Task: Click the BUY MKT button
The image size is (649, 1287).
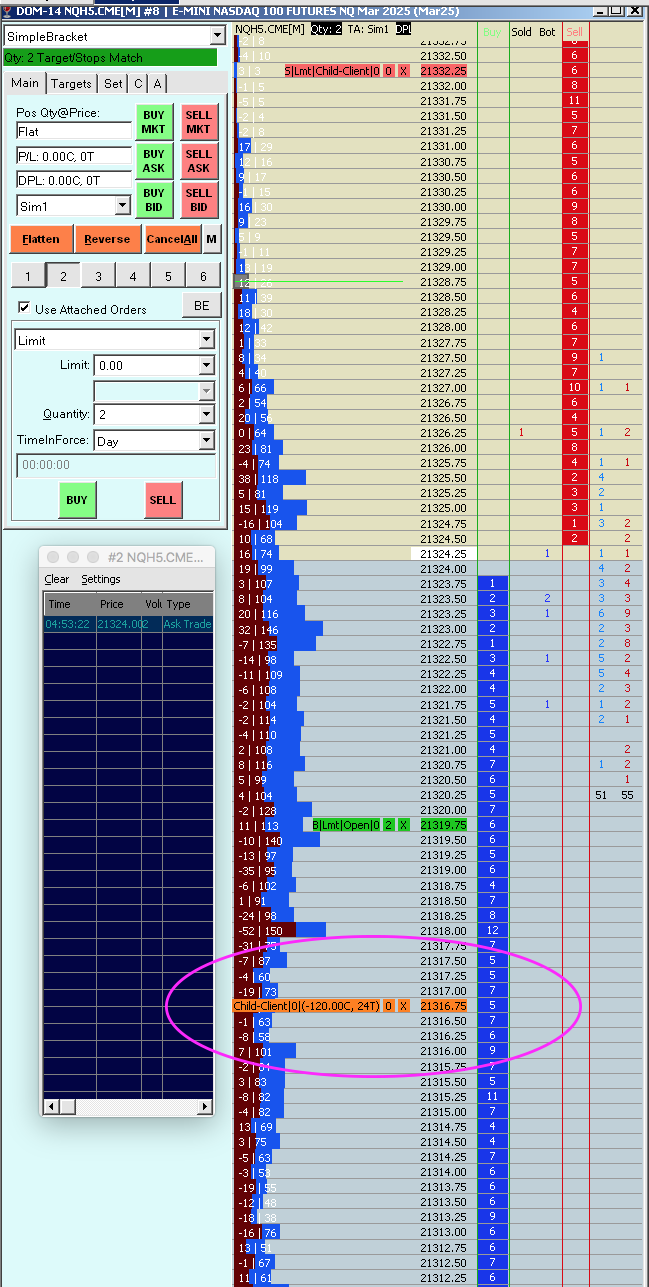Action: click(x=154, y=122)
